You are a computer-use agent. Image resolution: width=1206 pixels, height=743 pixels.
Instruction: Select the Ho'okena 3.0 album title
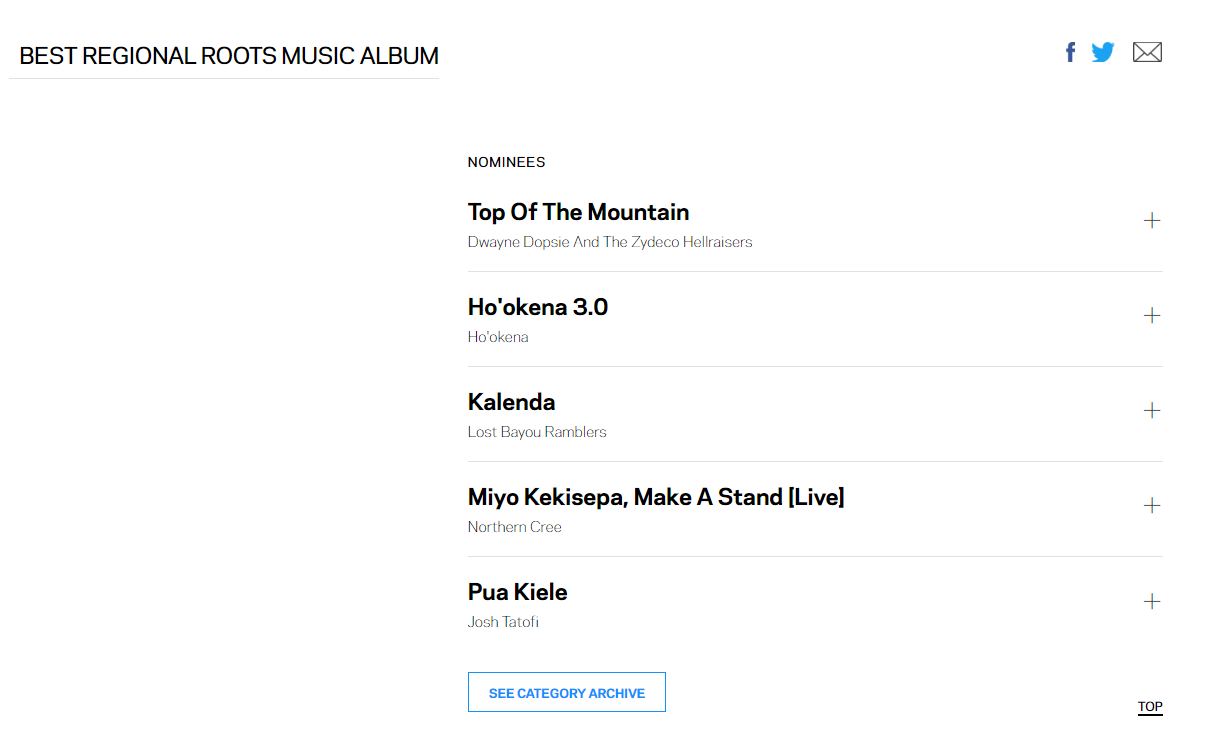(538, 307)
